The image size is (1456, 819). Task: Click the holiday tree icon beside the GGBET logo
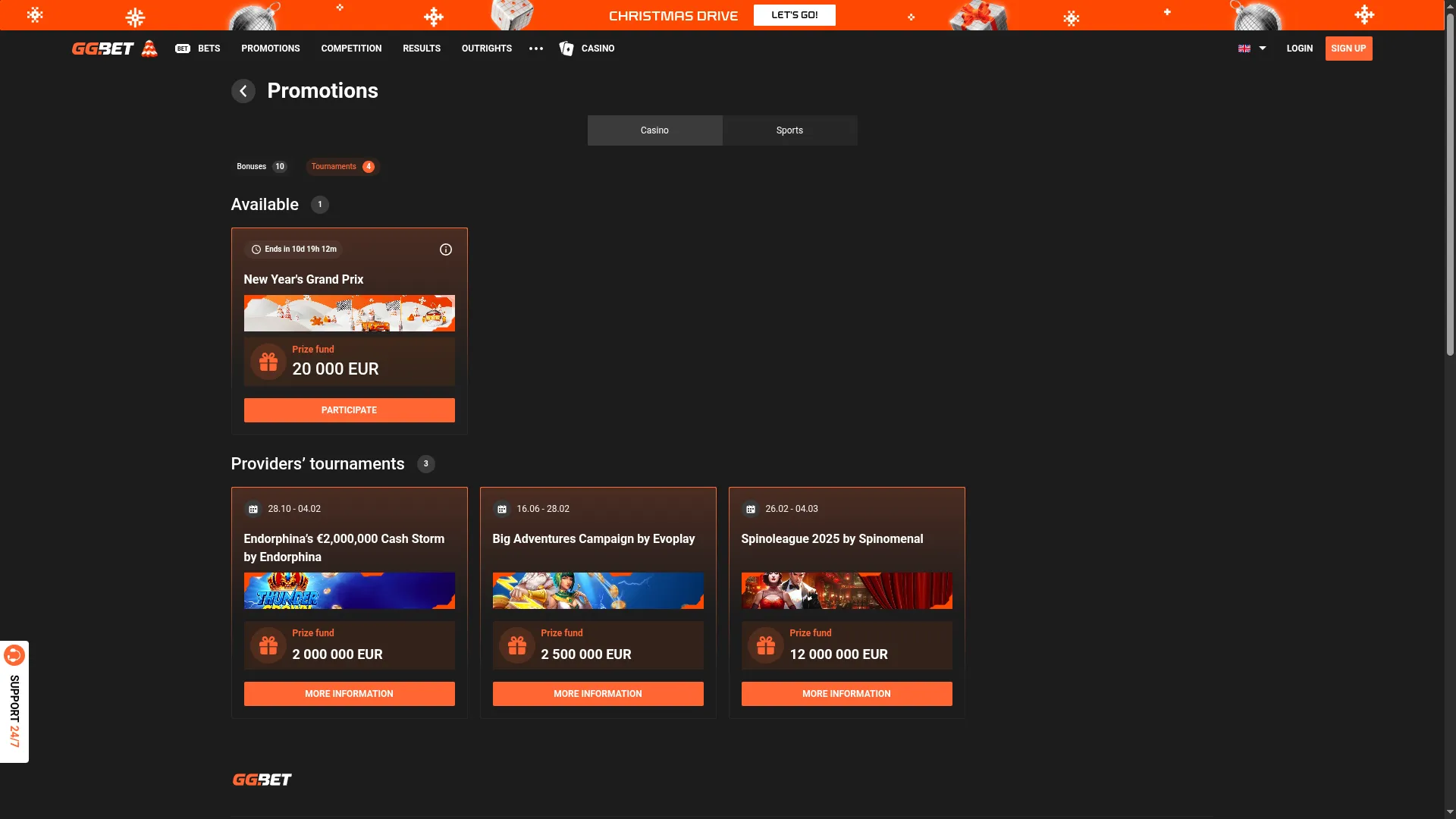[x=150, y=48]
